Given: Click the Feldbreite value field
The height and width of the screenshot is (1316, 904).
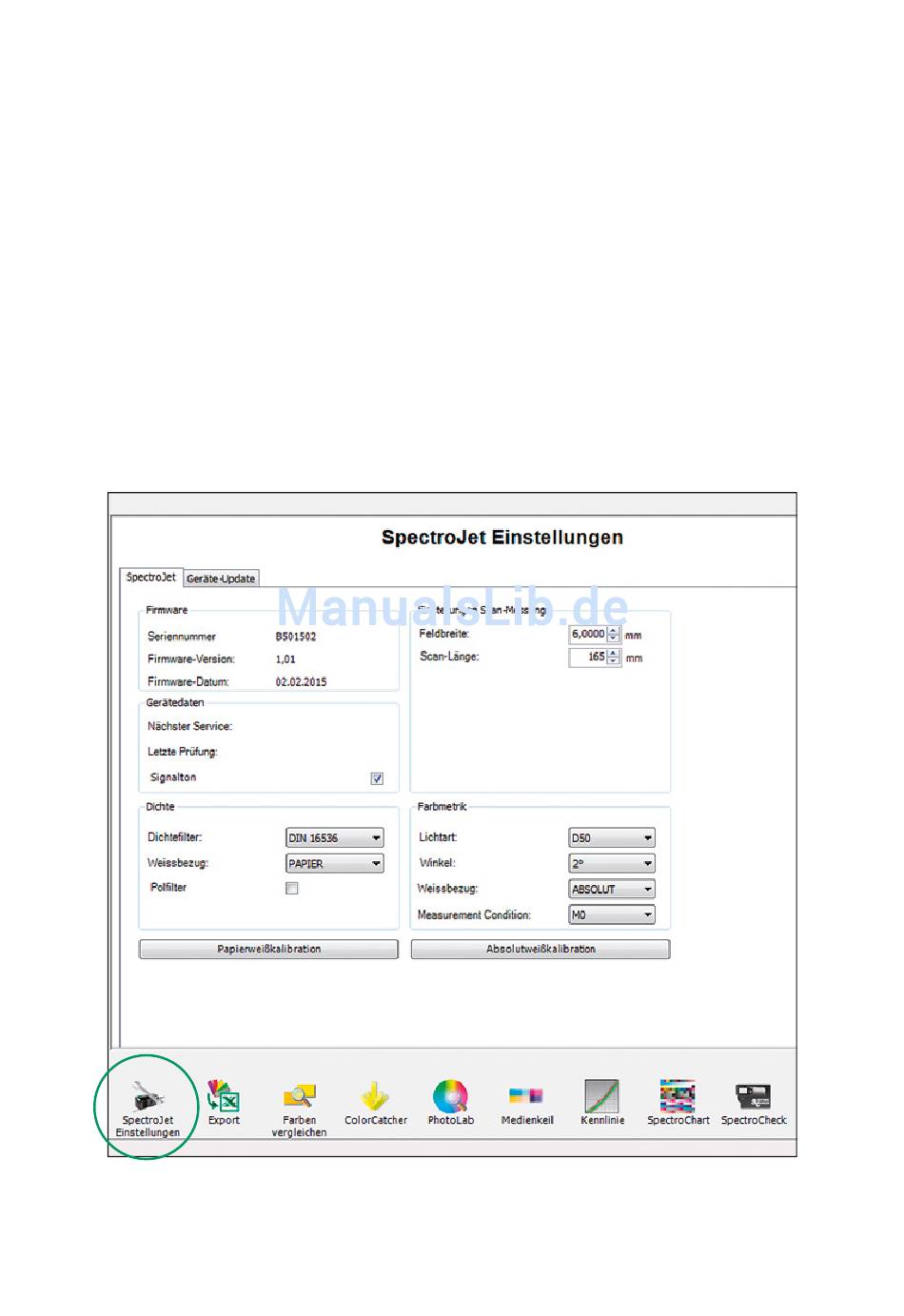Looking at the screenshot, I should (588, 634).
